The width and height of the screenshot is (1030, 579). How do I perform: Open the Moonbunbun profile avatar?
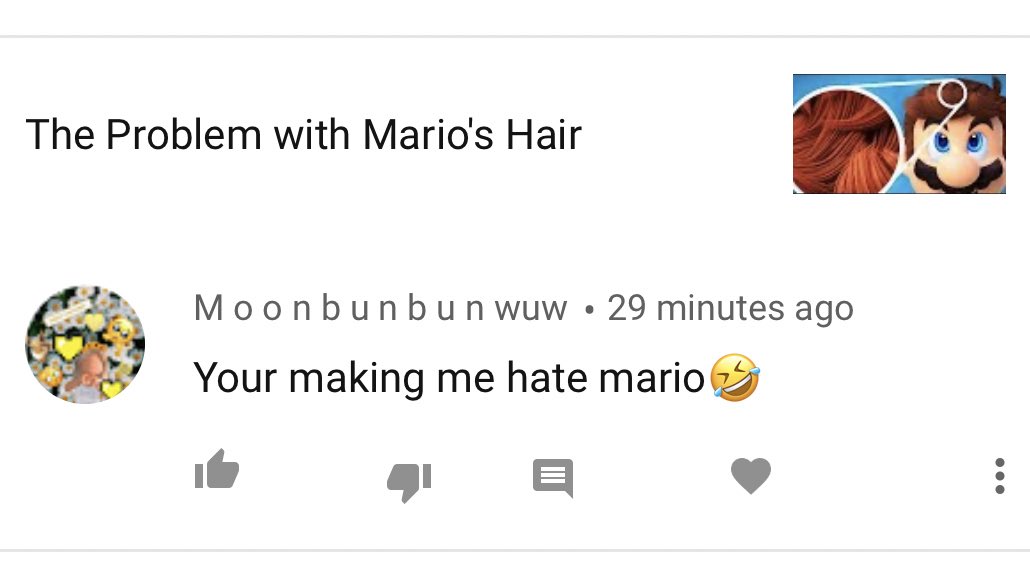click(x=85, y=344)
